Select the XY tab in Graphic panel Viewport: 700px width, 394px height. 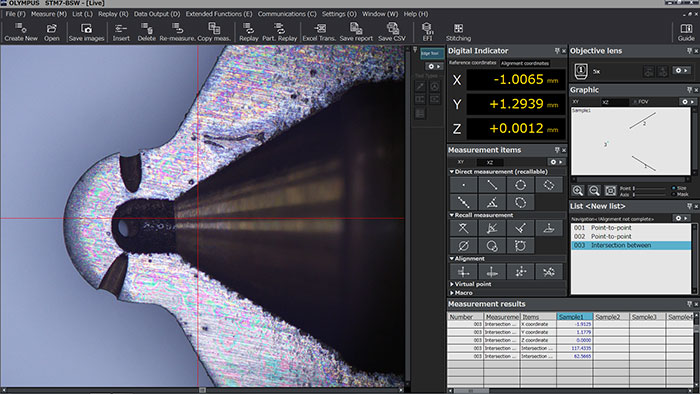click(x=576, y=102)
